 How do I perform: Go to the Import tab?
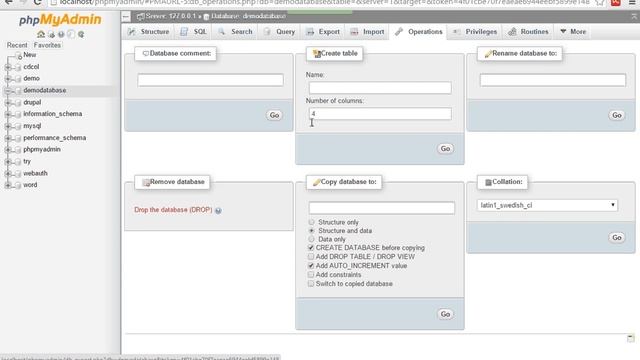point(367,32)
